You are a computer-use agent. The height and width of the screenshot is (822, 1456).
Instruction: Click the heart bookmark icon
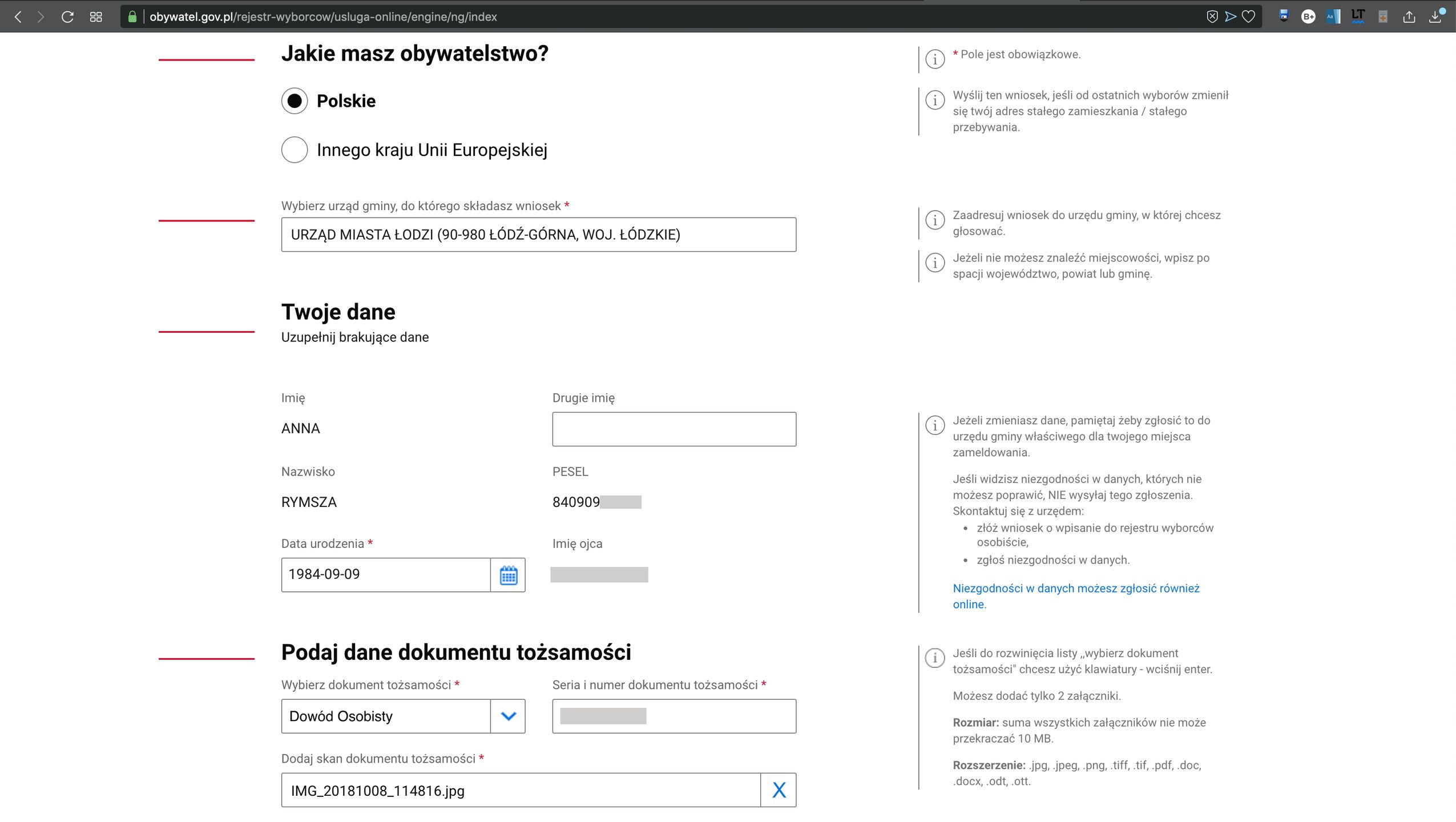click(1249, 17)
